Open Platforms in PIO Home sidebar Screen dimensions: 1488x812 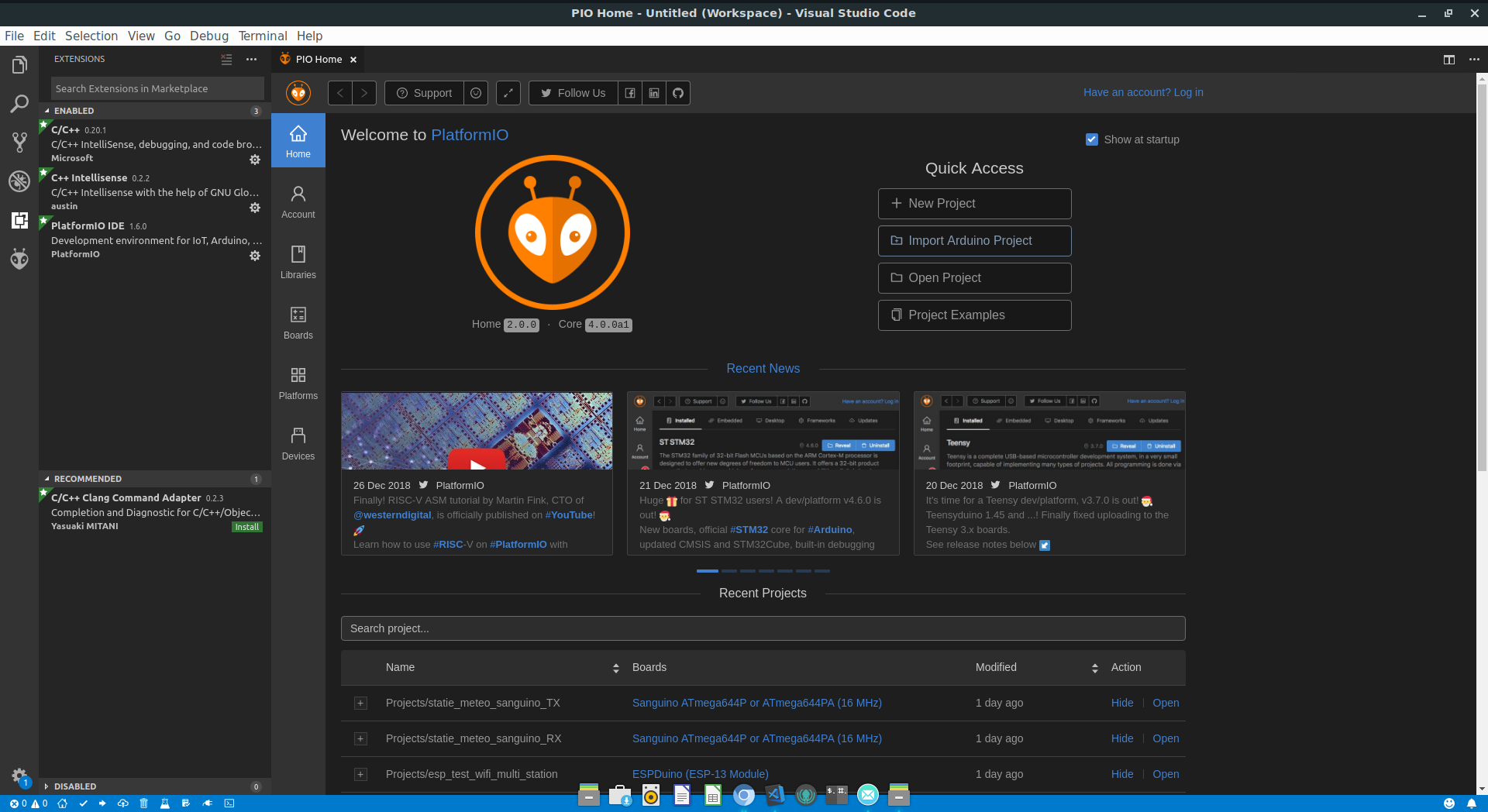298,383
